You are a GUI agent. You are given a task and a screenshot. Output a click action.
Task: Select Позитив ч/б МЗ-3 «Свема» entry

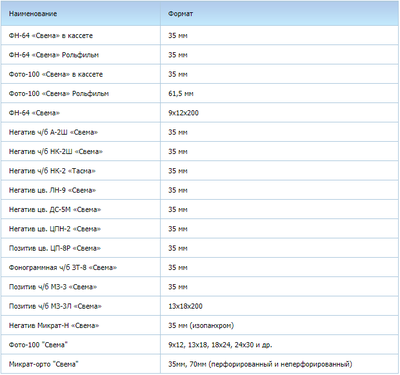tap(53, 287)
